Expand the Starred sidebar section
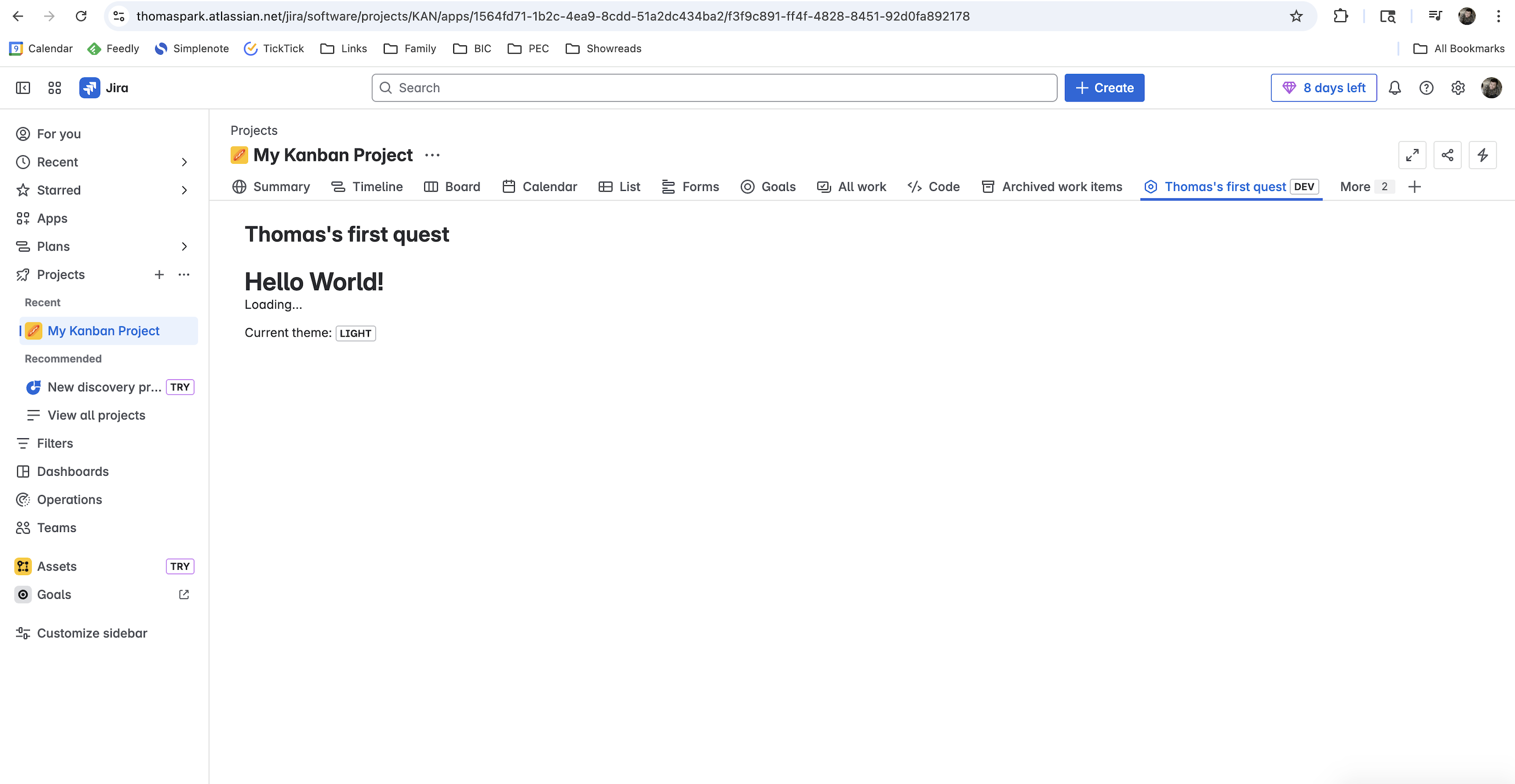The height and width of the screenshot is (784, 1515). tap(184, 190)
